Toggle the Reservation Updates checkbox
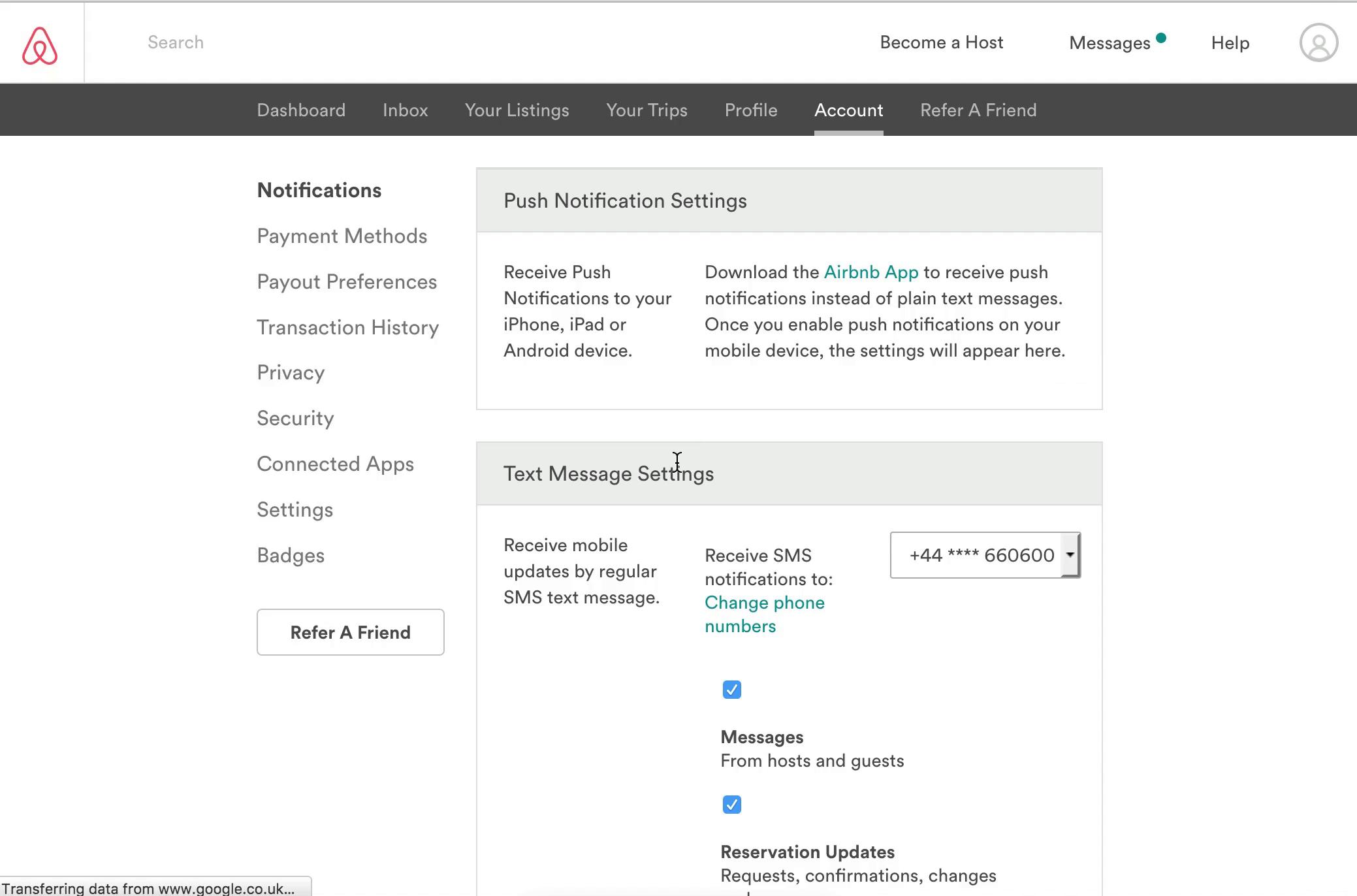Image resolution: width=1357 pixels, height=896 pixels. coord(731,805)
